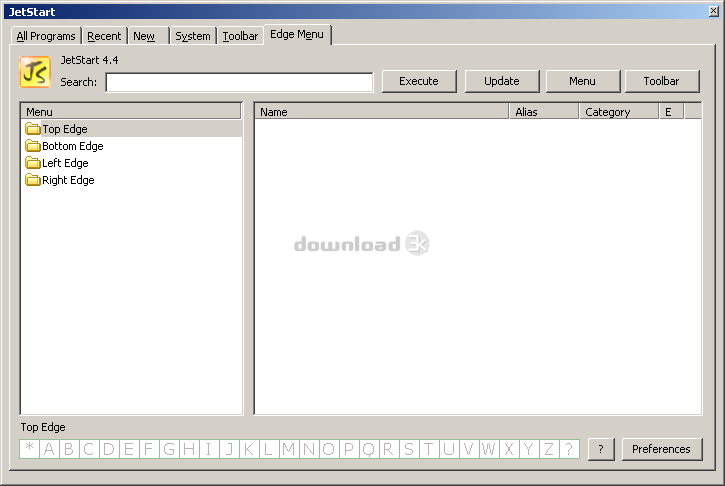This screenshot has width=725, height=486.
Task: Open Preferences
Action: [x=662, y=449]
